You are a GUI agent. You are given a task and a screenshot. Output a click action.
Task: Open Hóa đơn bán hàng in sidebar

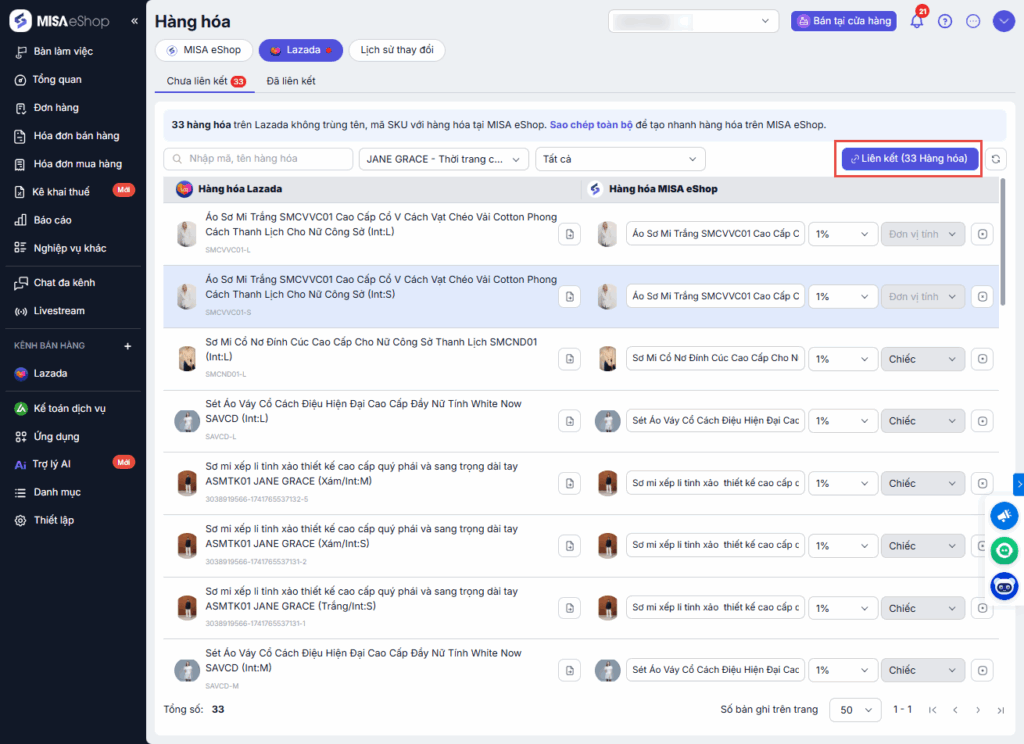(x=76, y=136)
